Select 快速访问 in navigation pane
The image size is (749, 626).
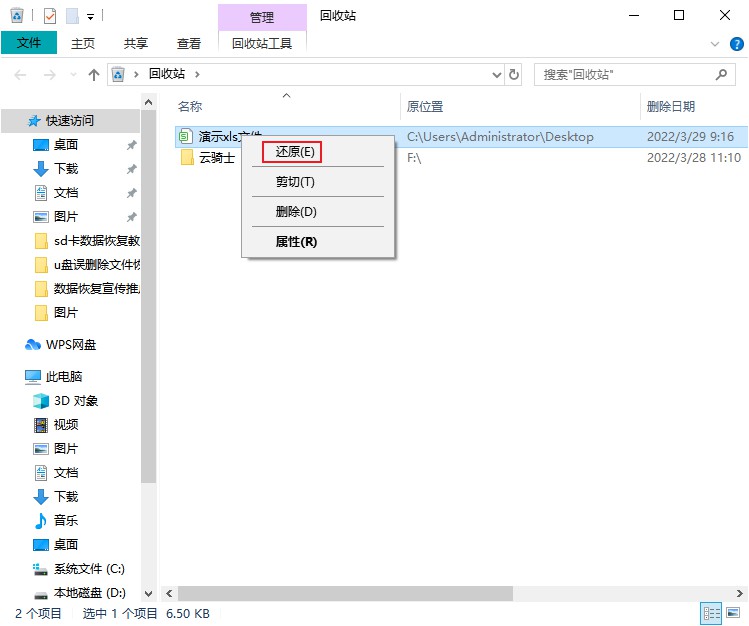pyautogui.click(x=70, y=120)
